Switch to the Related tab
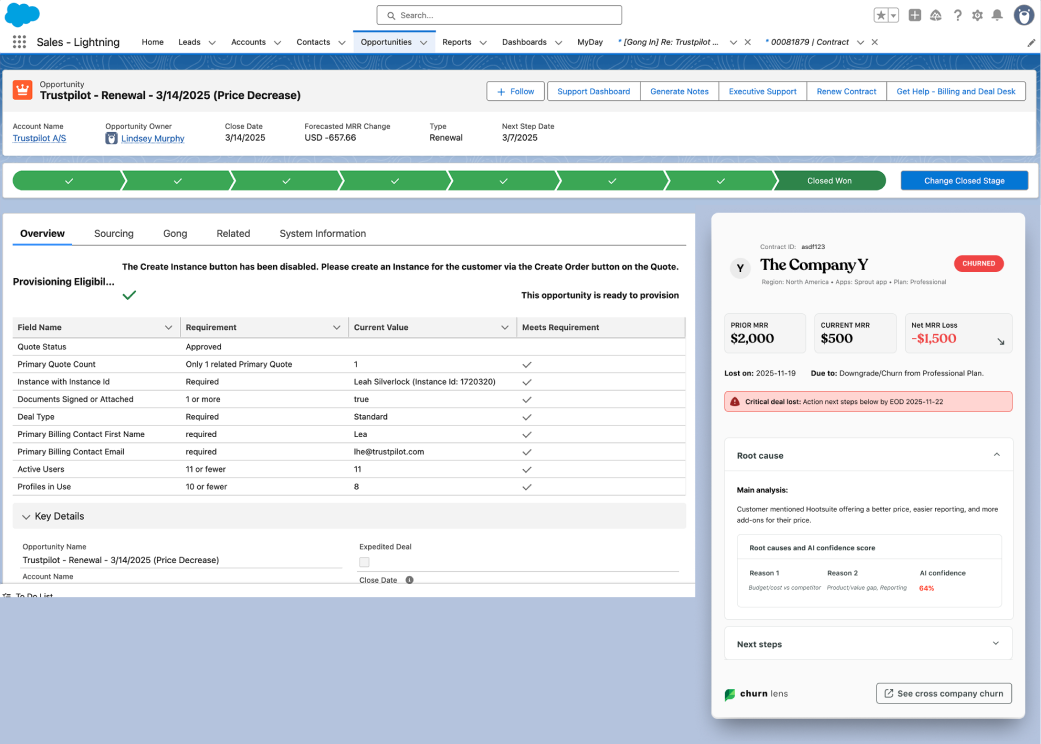This screenshot has height=744, width=1041. click(233, 234)
